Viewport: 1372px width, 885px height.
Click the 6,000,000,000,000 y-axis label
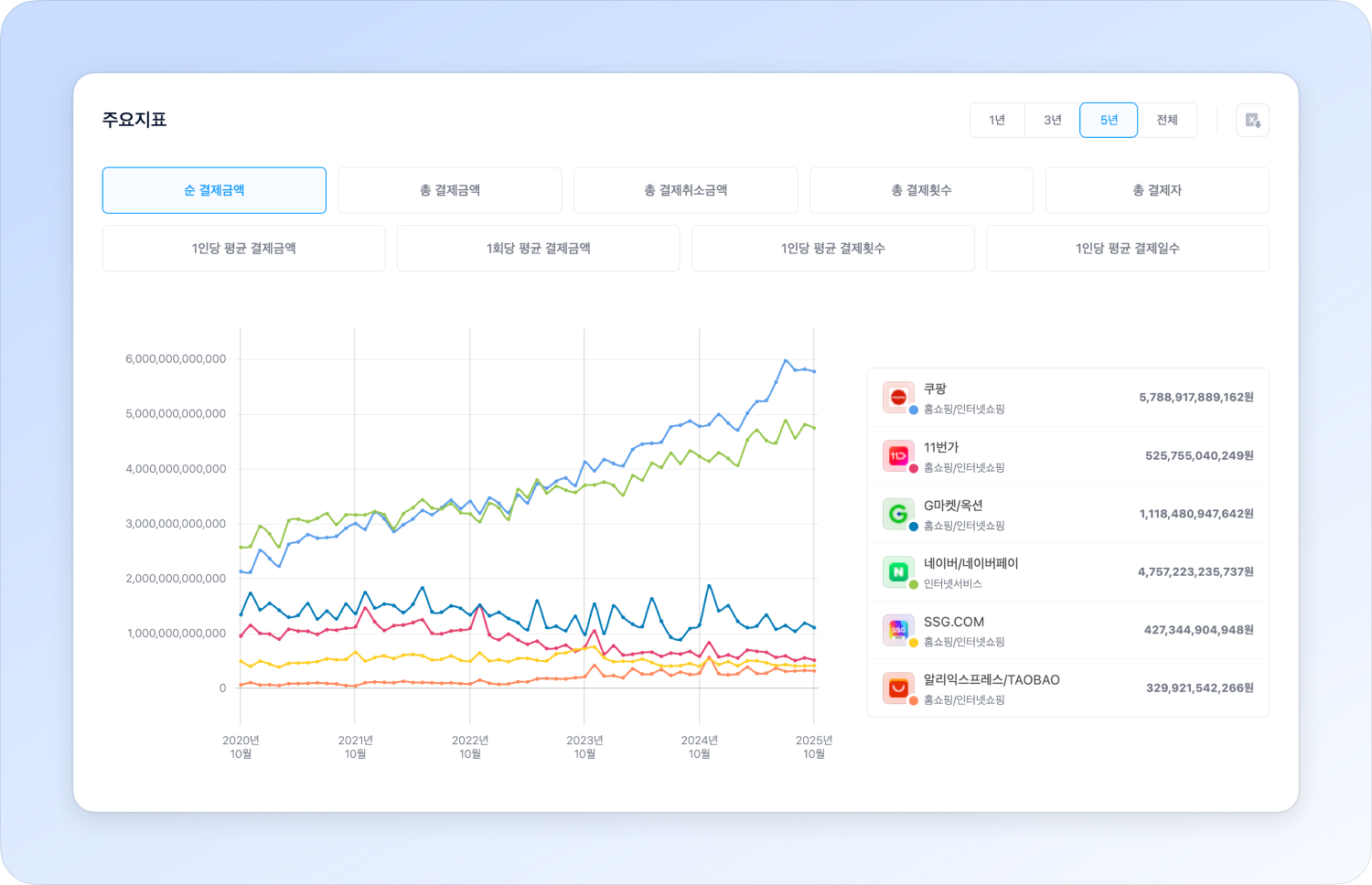coord(176,359)
